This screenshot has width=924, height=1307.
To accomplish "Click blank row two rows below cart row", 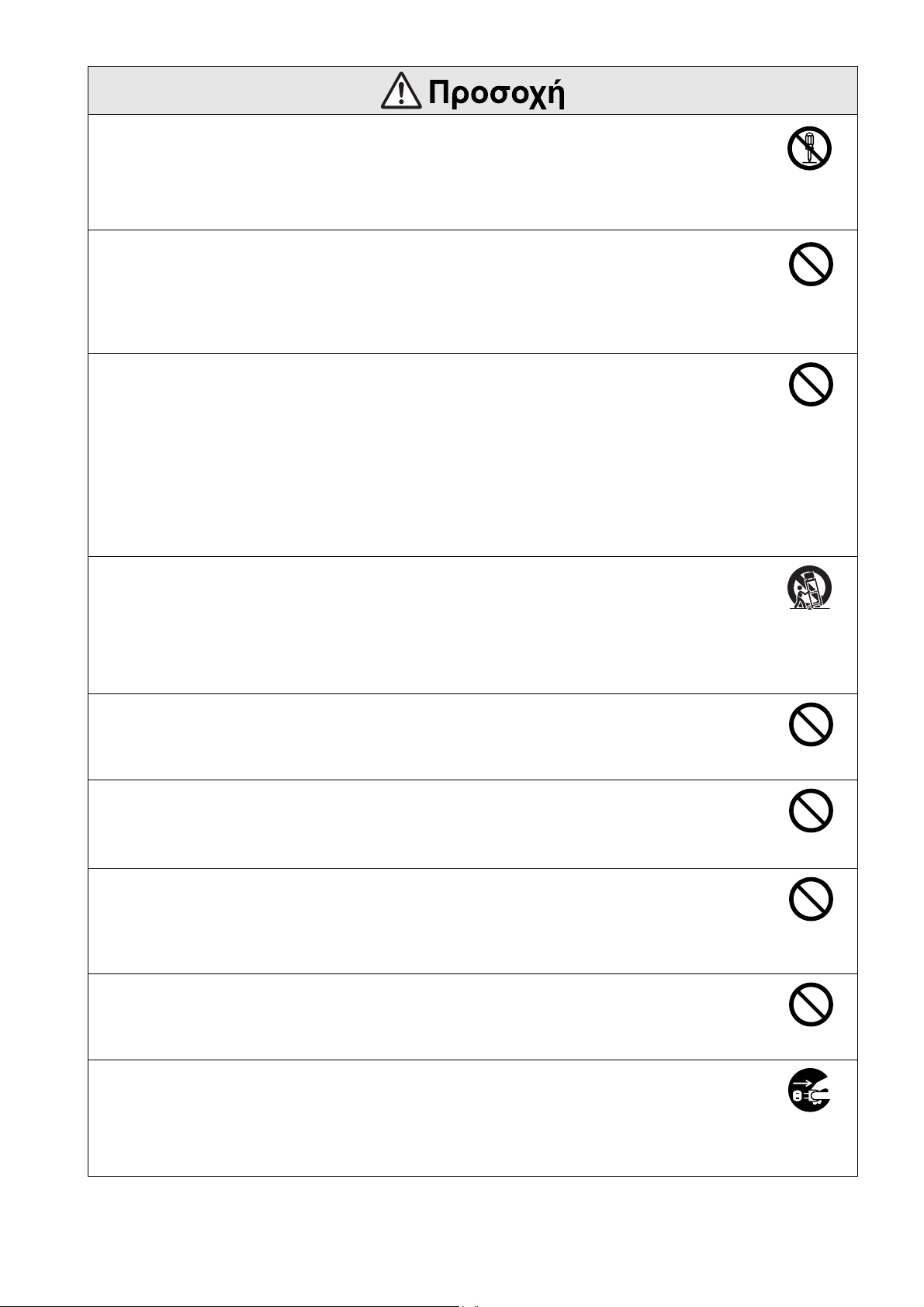I will [427, 824].
